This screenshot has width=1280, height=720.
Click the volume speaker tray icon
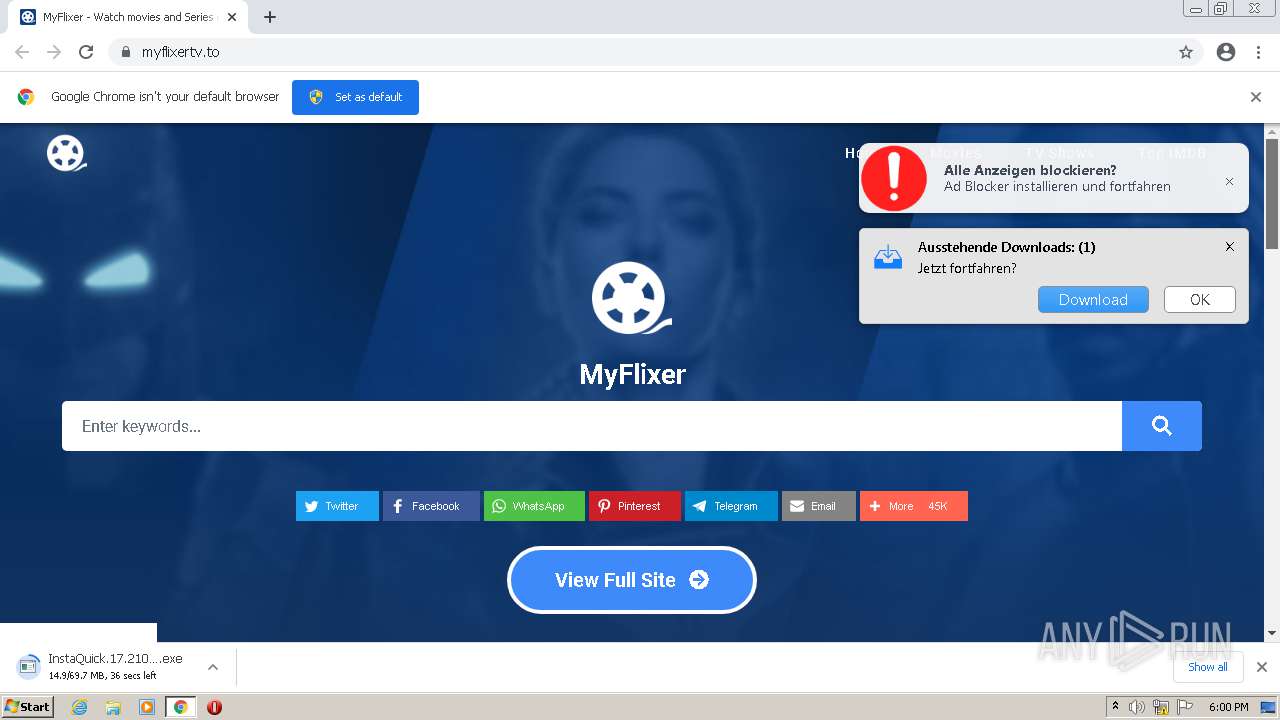(x=1137, y=707)
